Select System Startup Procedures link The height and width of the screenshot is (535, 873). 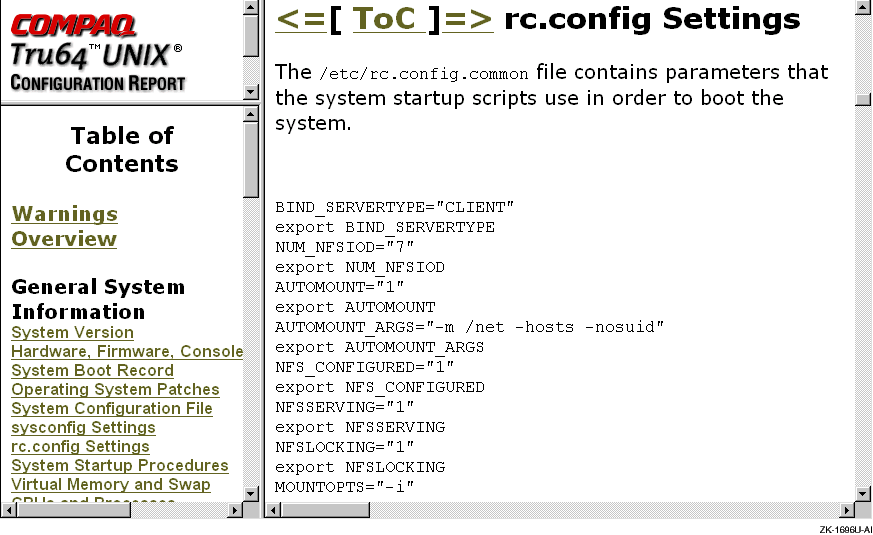[x=119, y=466]
